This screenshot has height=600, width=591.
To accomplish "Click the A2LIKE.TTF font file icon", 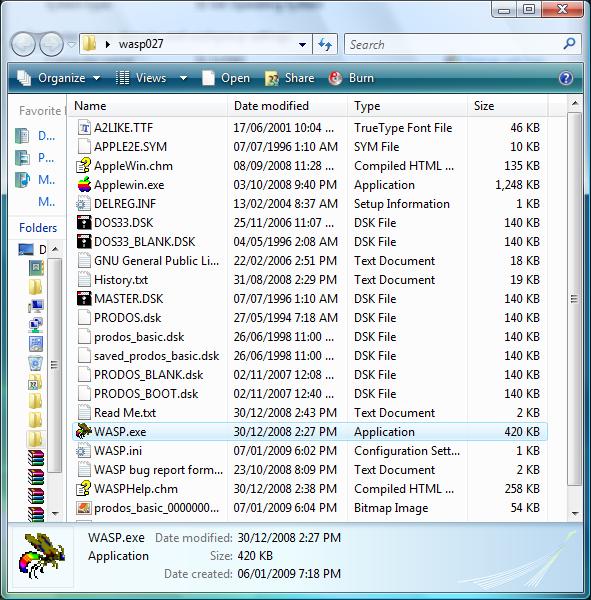I will point(84,128).
